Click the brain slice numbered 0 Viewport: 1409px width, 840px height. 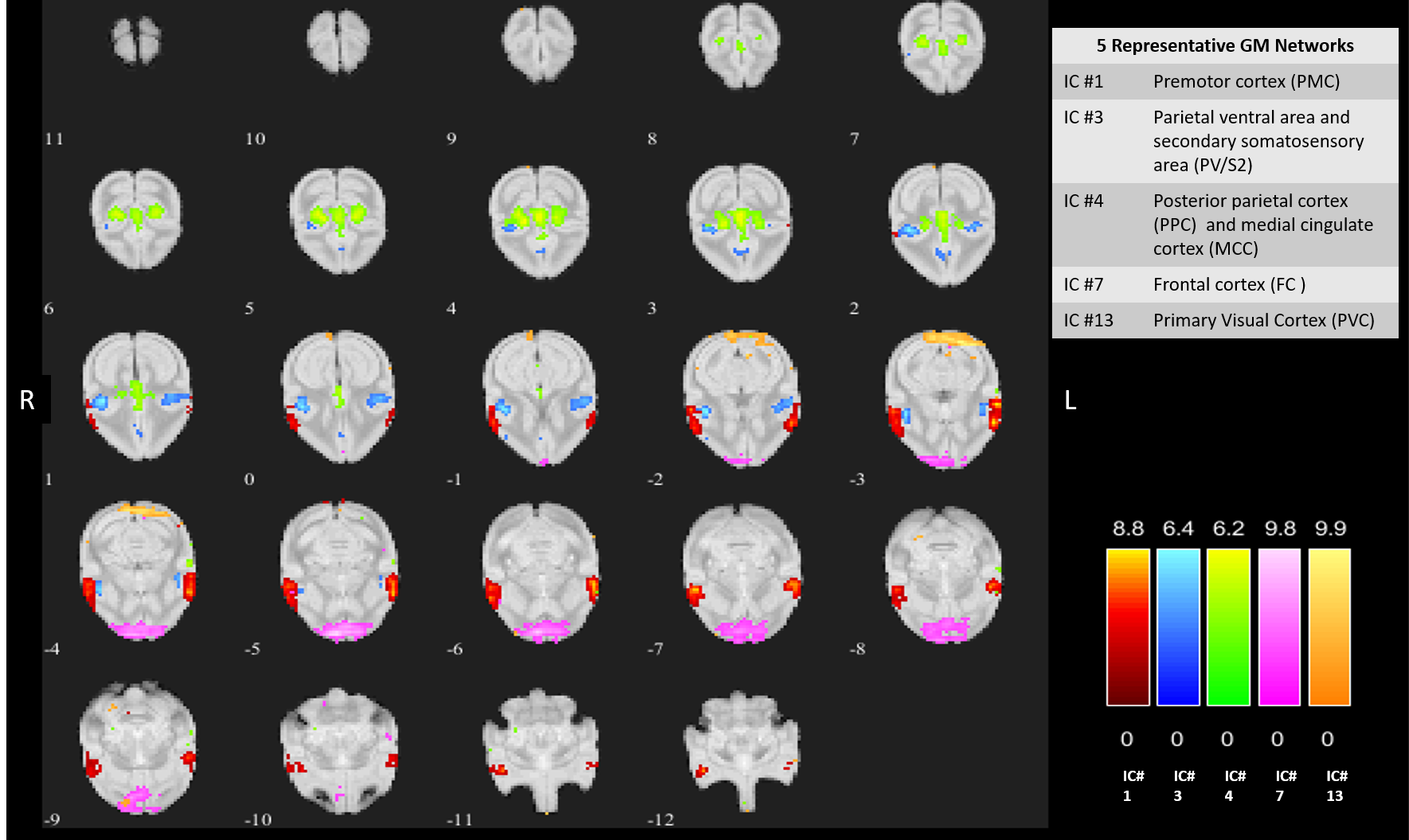339,397
